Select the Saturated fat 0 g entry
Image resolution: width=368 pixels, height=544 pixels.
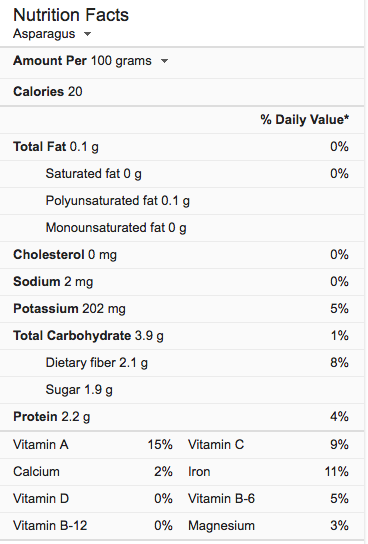coord(182,173)
